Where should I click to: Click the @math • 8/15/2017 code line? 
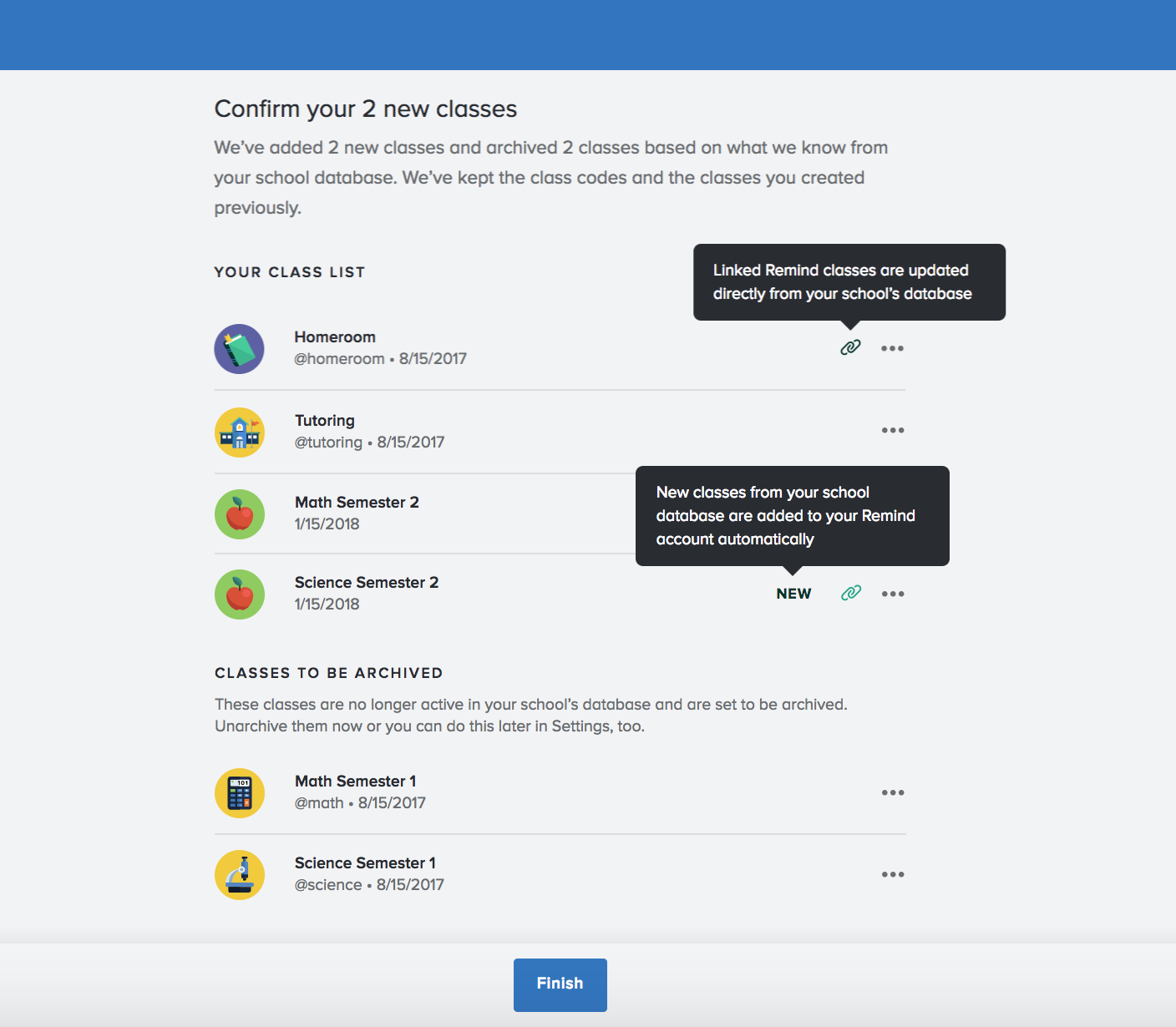point(360,803)
